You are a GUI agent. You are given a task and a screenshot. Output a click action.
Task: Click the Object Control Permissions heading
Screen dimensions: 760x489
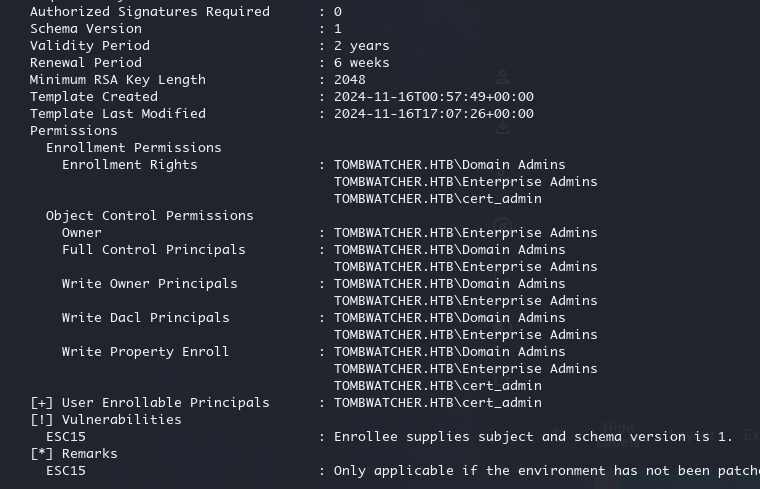pyautogui.click(x=149, y=216)
